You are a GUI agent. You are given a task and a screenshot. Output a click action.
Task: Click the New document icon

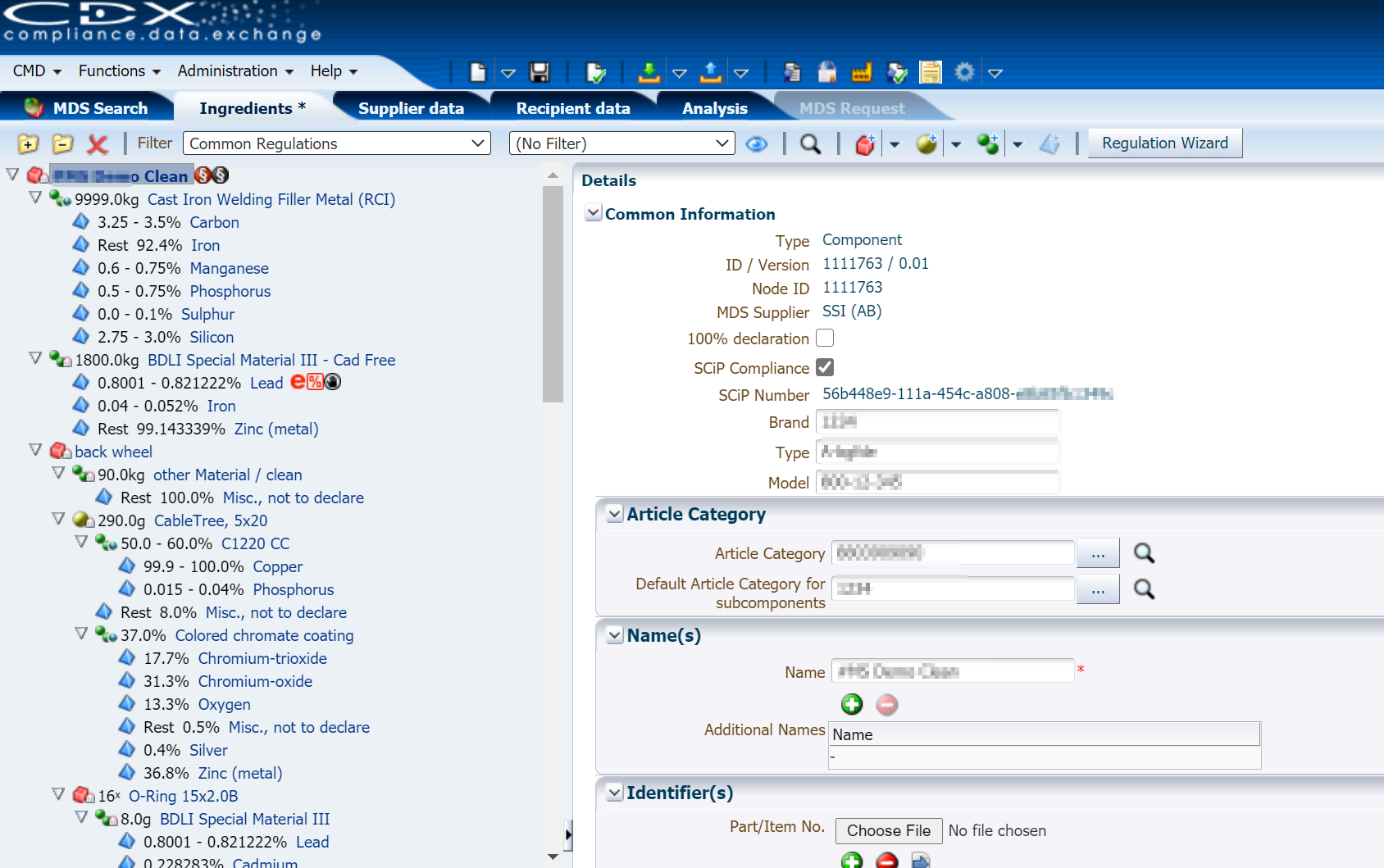click(477, 72)
